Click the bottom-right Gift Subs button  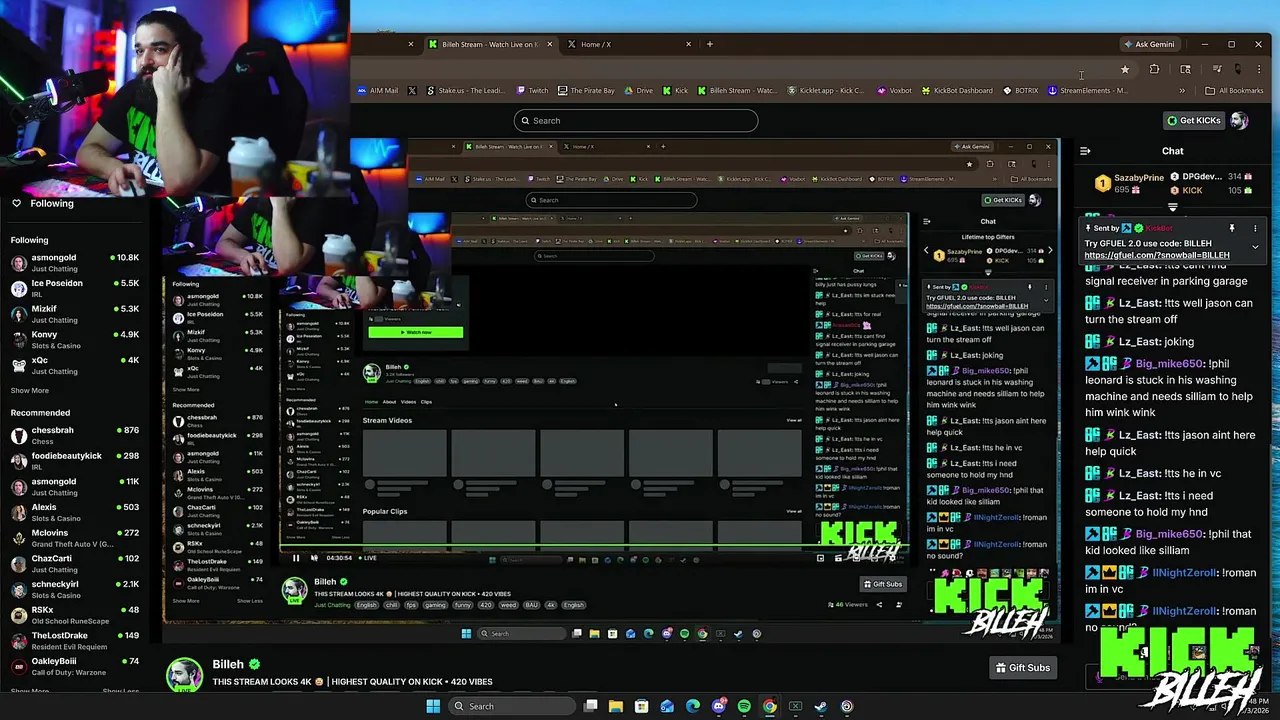point(1022,668)
